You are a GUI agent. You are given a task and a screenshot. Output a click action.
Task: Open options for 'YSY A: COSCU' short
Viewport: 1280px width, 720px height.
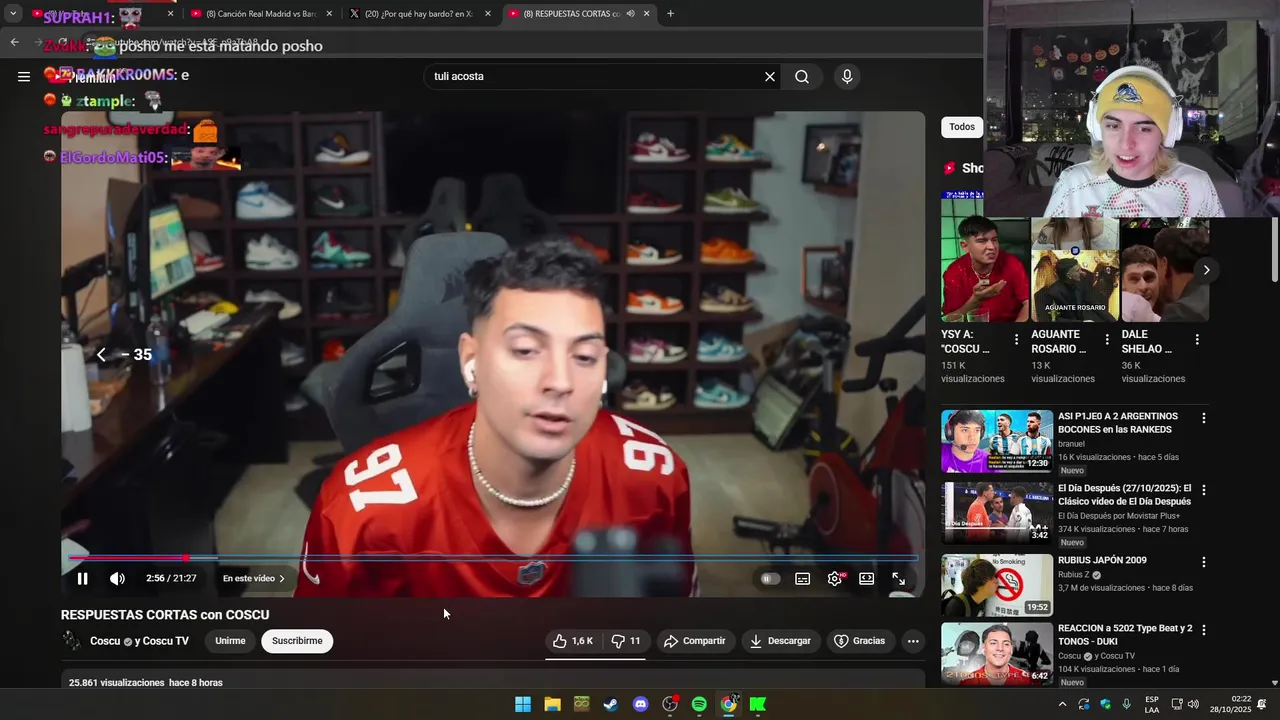[x=1017, y=340]
